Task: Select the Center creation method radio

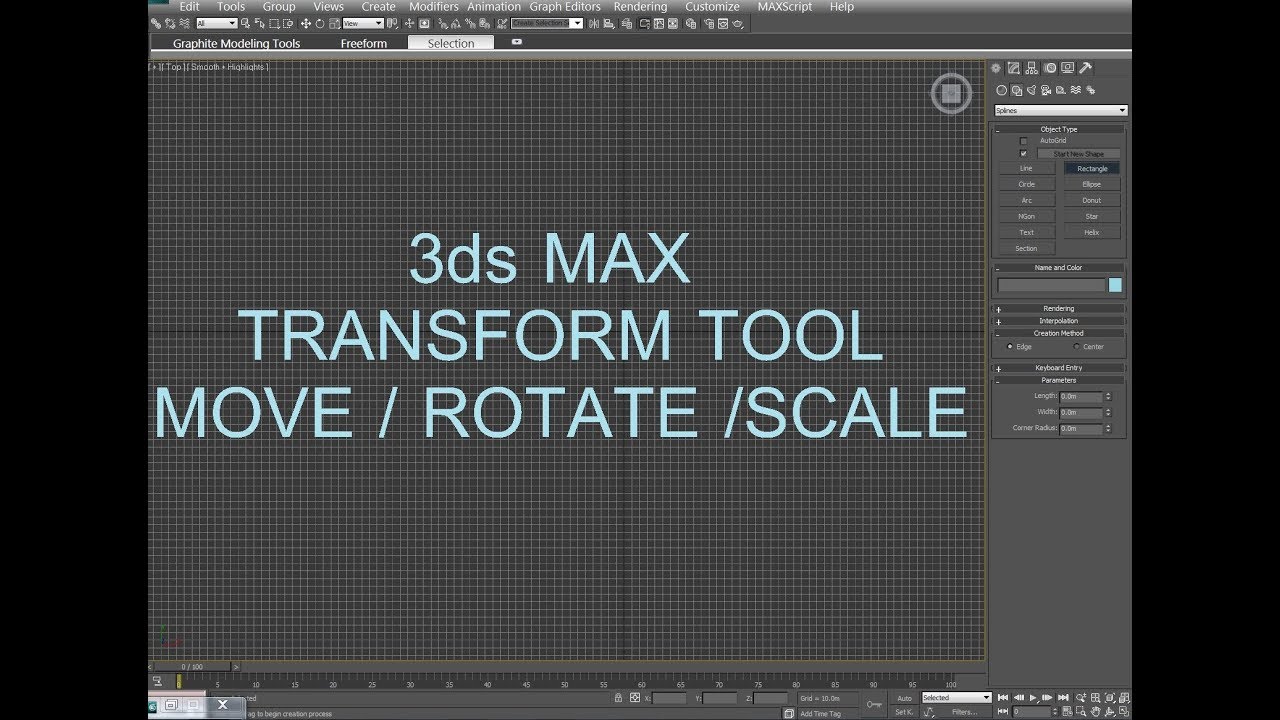Action: [x=1076, y=347]
